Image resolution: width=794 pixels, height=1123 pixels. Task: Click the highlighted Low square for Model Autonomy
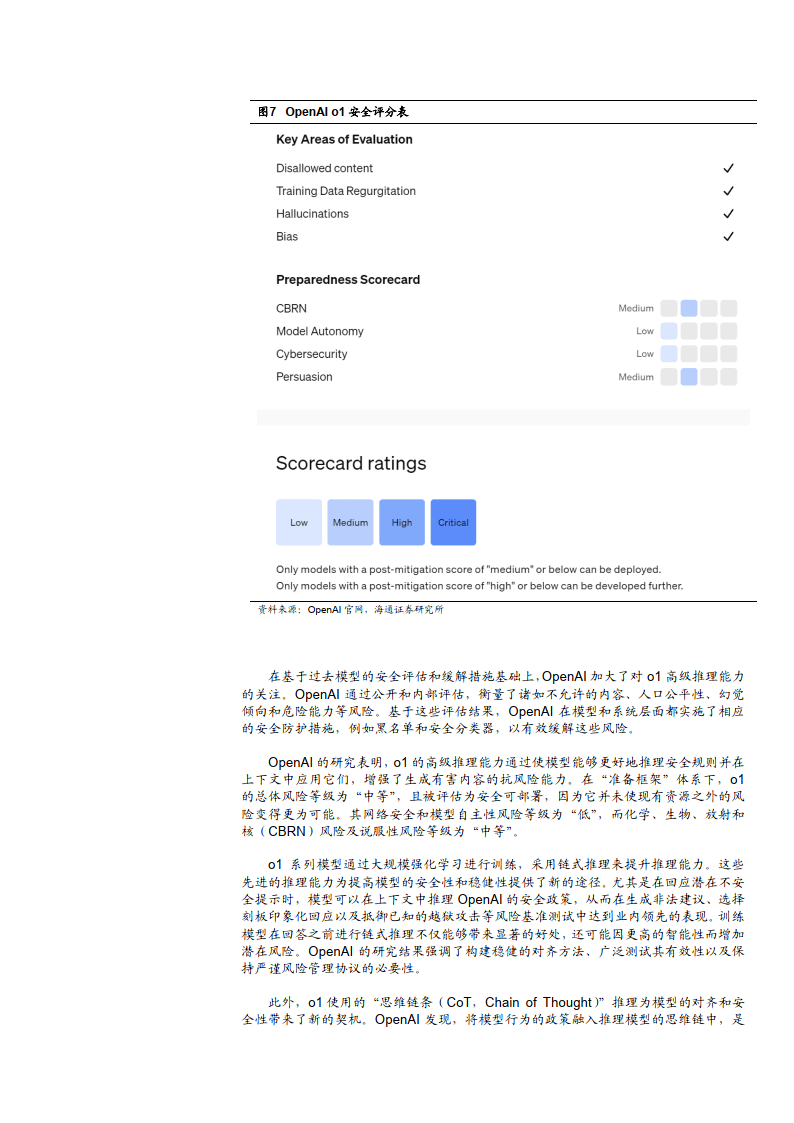pyautogui.click(x=669, y=331)
